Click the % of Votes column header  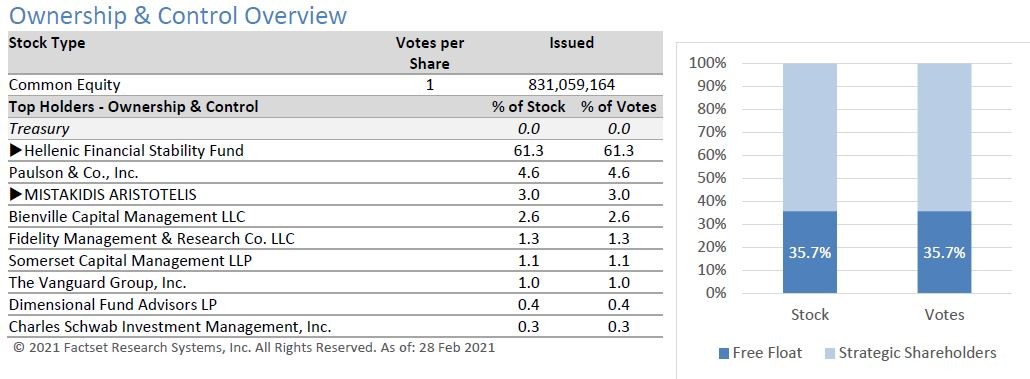pos(618,107)
